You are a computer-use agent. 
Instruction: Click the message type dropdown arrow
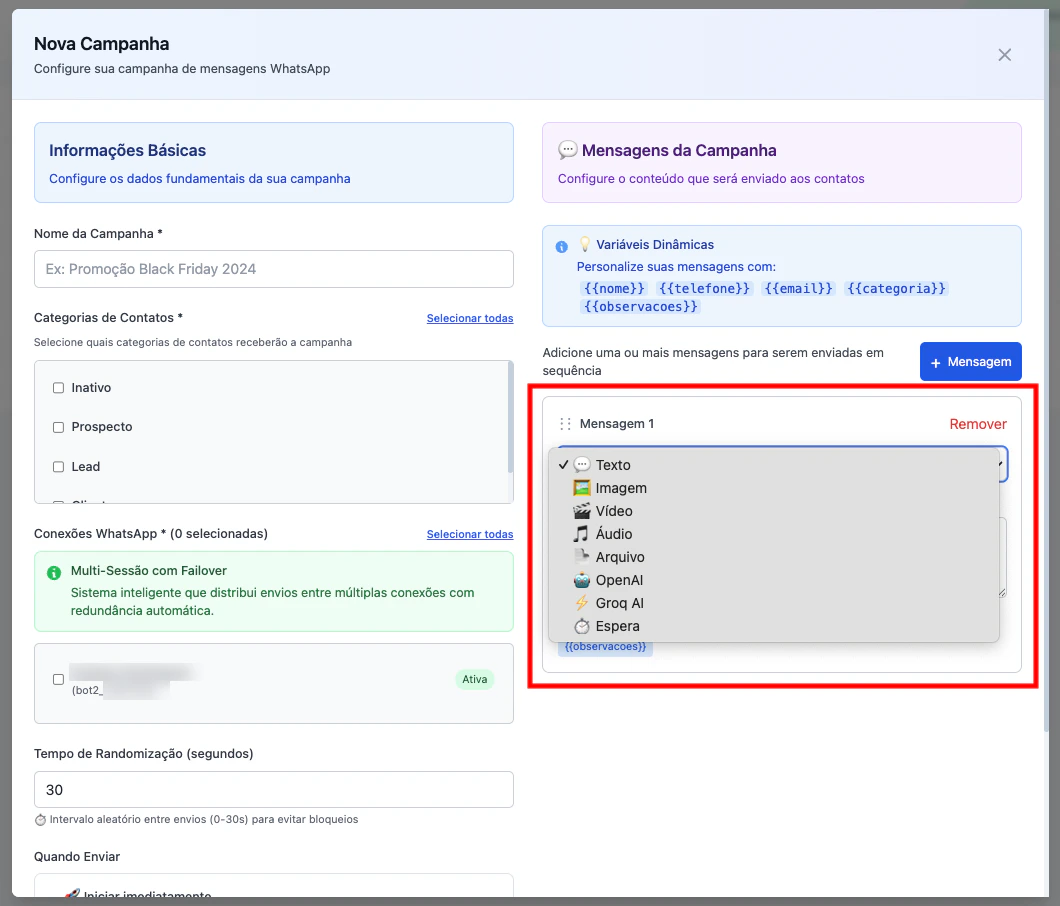click(x=1001, y=464)
